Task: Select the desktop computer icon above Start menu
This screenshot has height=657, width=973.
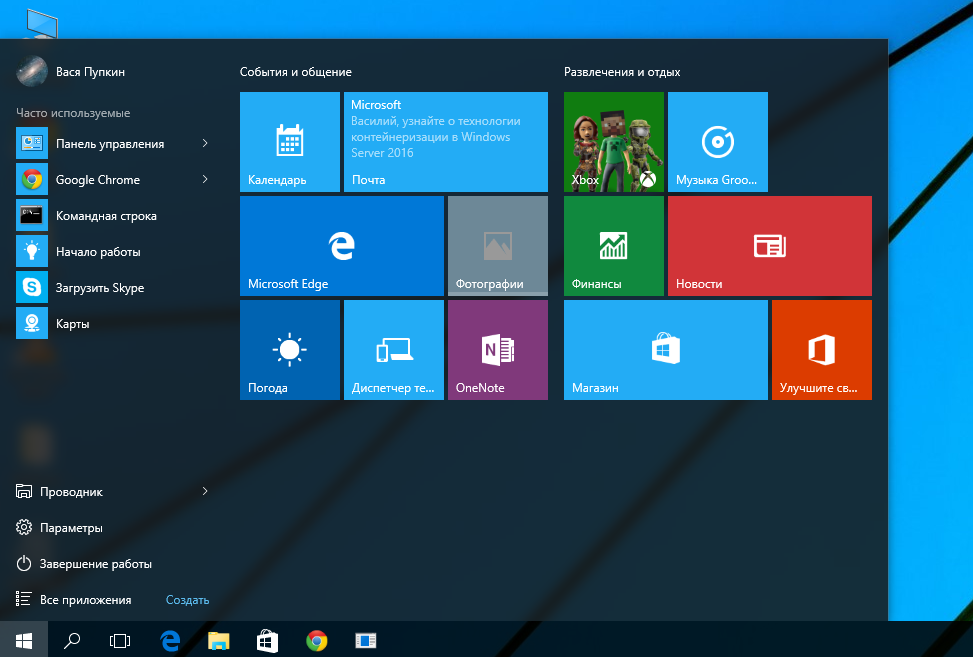Action: (42, 25)
